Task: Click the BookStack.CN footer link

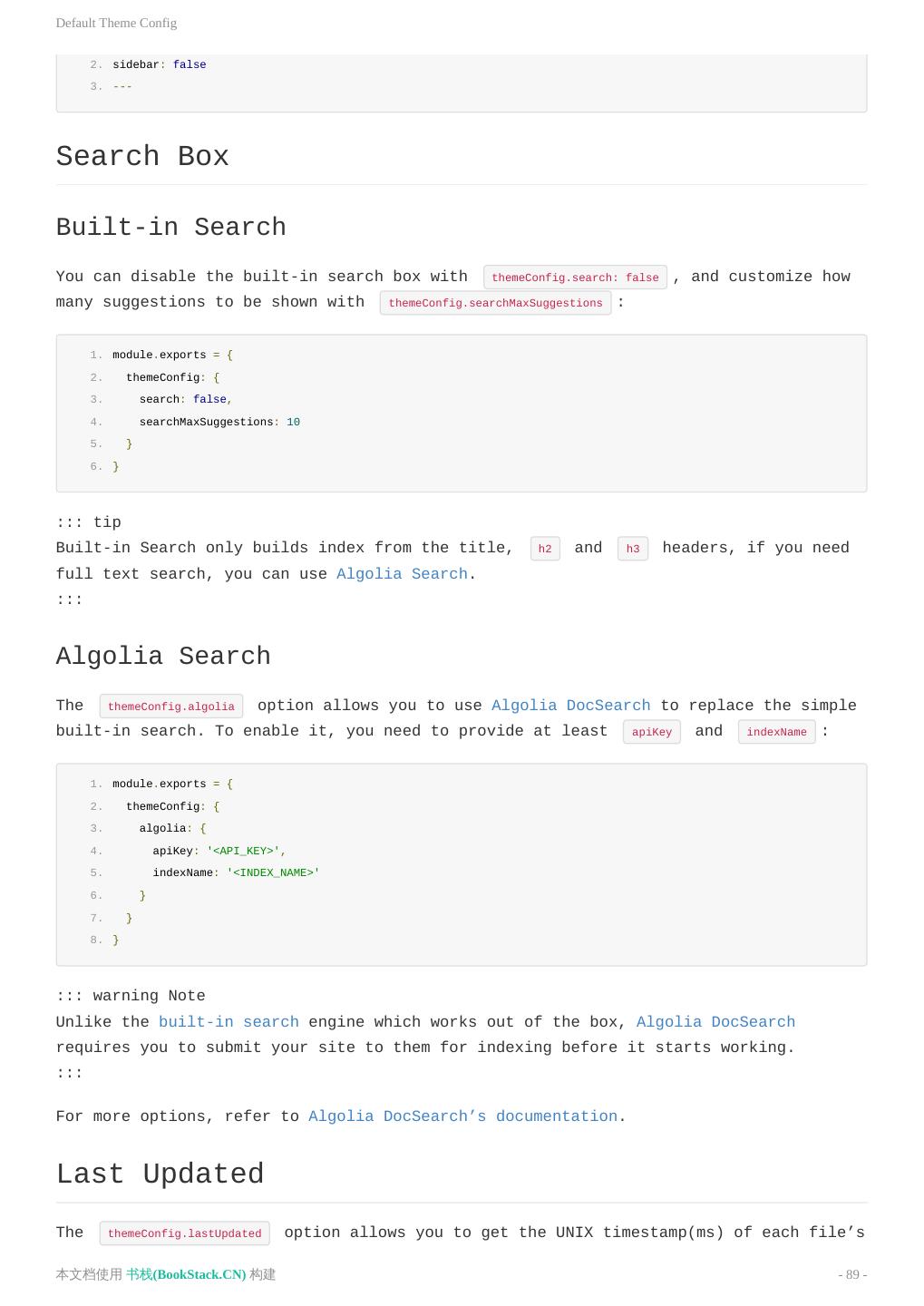Action: (186, 1274)
